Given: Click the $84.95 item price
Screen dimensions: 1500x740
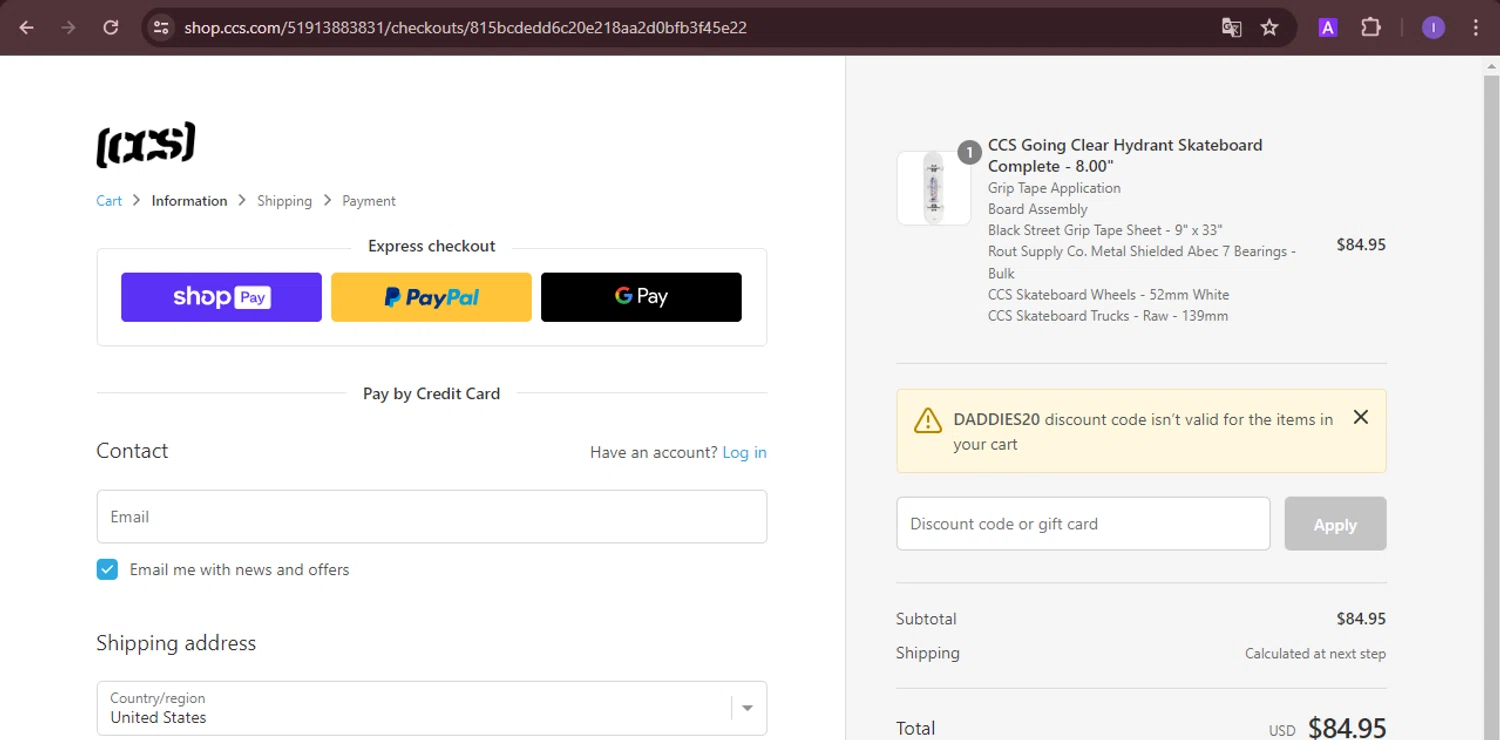Looking at the screenshot, I should (x=1361, y=245).
